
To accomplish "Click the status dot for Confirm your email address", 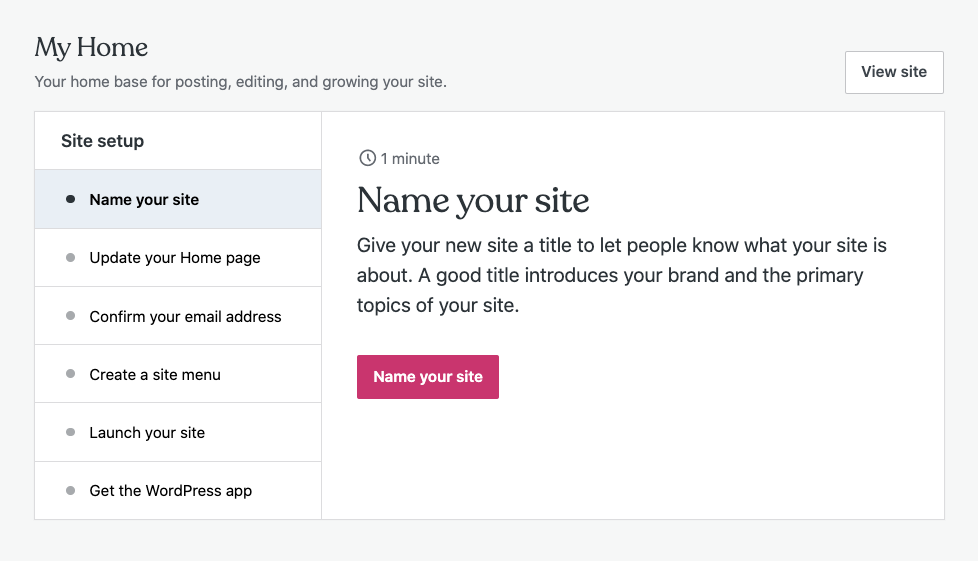I will [70, 316].
